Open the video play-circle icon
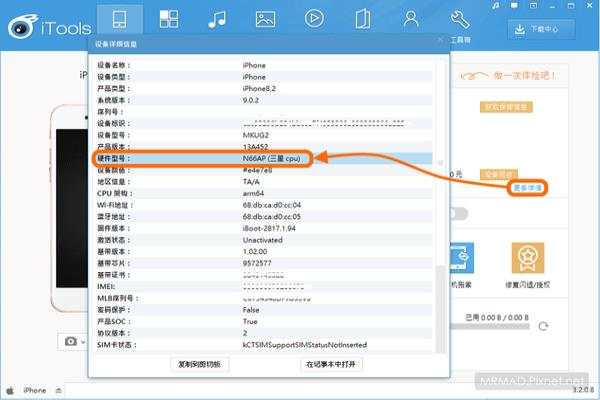Viewport: 600px width, 400px height. pos(314,18)
